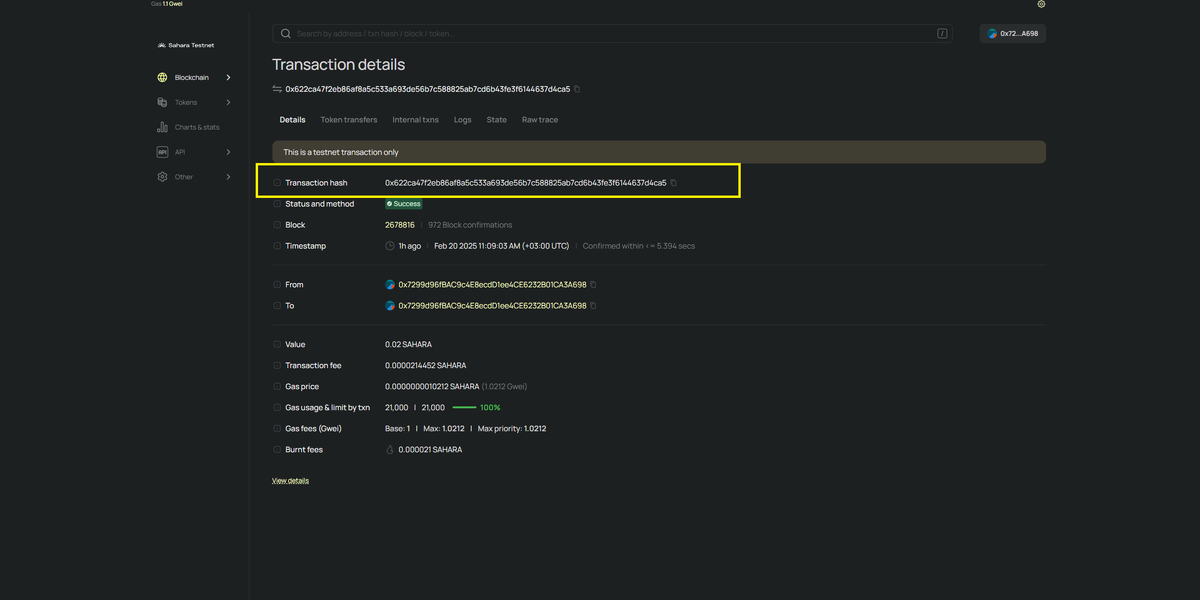Click the 0.02 SAHARA value
The height and width of the screenshot is (600, 1200).
(x=409, y=344)
